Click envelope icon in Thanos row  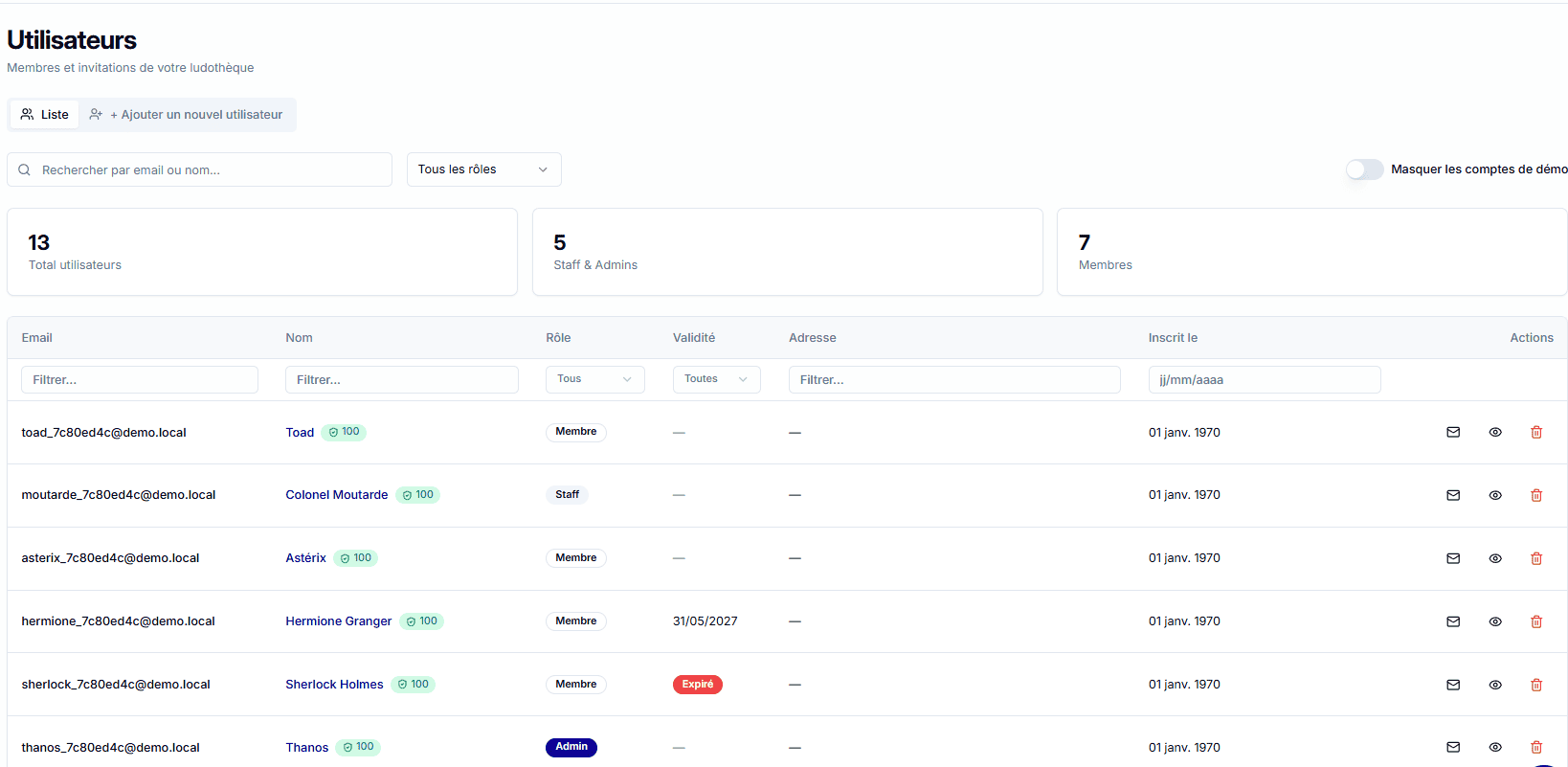tap(1453, 747)
